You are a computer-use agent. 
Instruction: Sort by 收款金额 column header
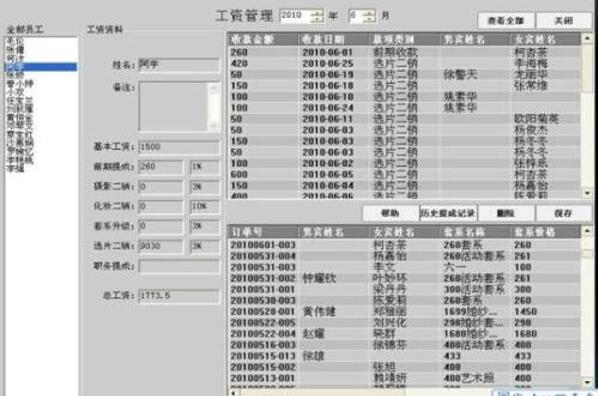point(262,40)
